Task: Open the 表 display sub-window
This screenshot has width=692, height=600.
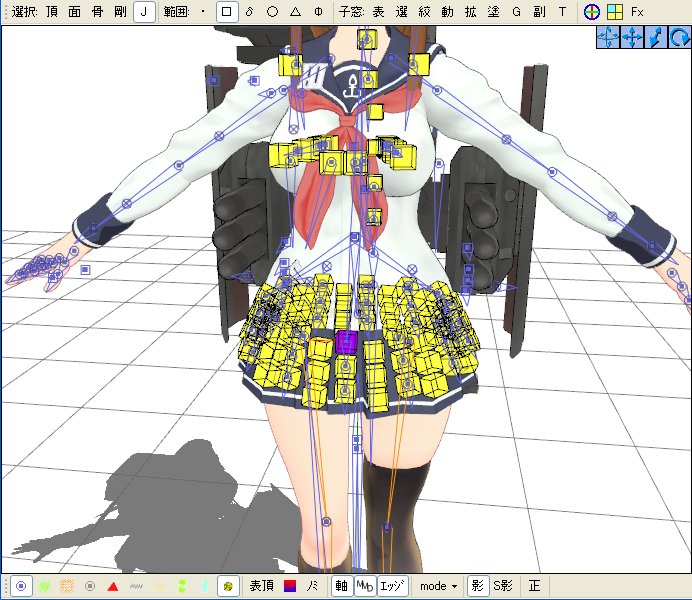Action: tap(379, 12)
